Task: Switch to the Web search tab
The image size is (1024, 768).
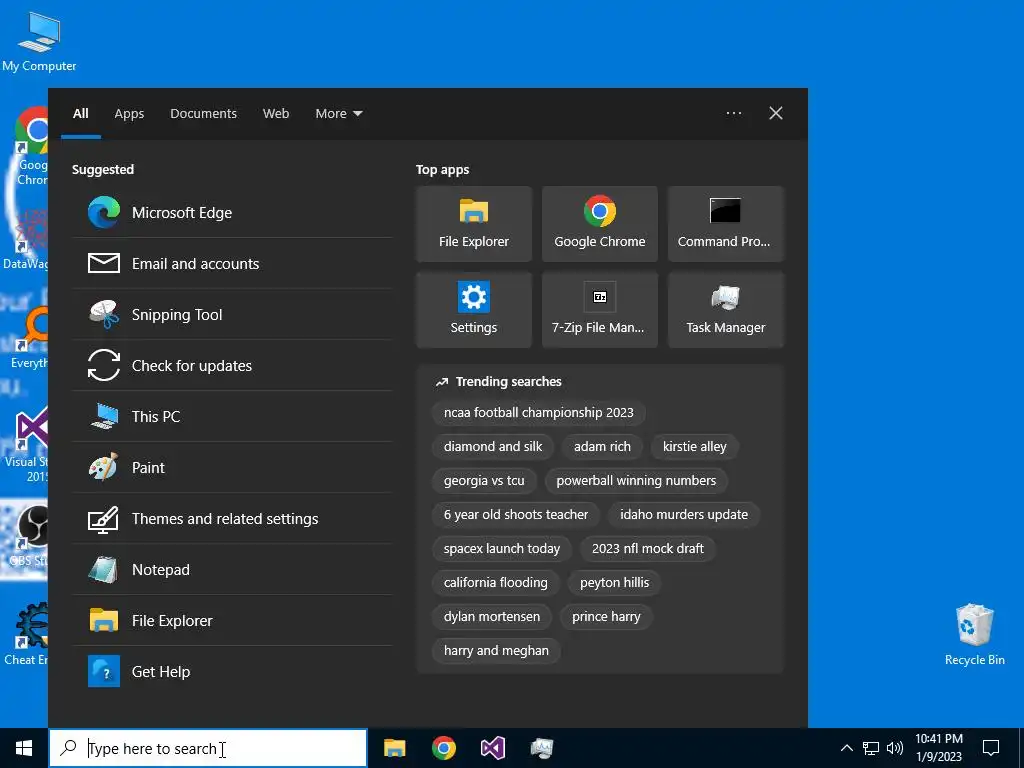Action: (276, 114)
